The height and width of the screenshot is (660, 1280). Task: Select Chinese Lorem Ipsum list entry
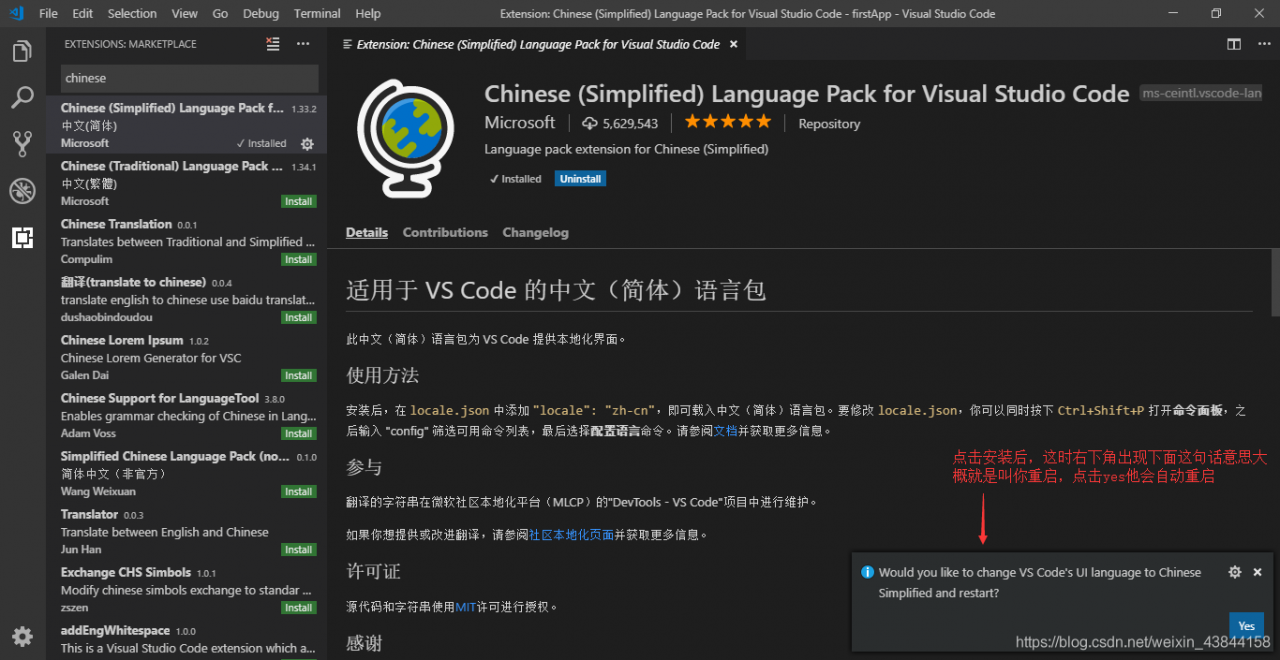(x=187, y=357)
